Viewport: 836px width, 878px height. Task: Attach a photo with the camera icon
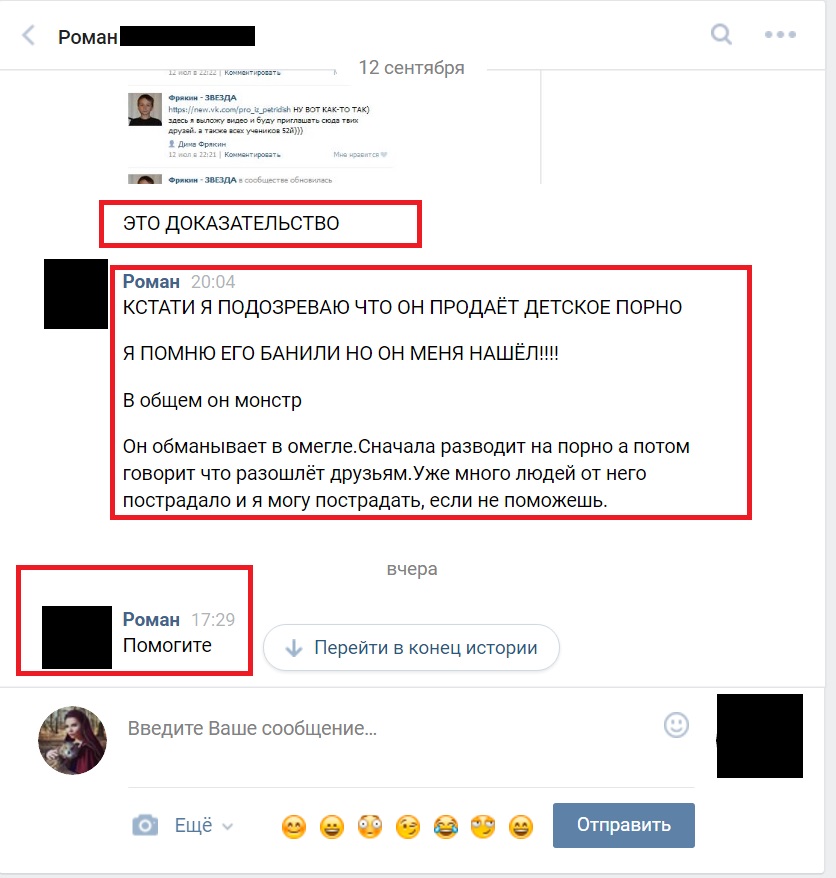[x=145, y=825]
